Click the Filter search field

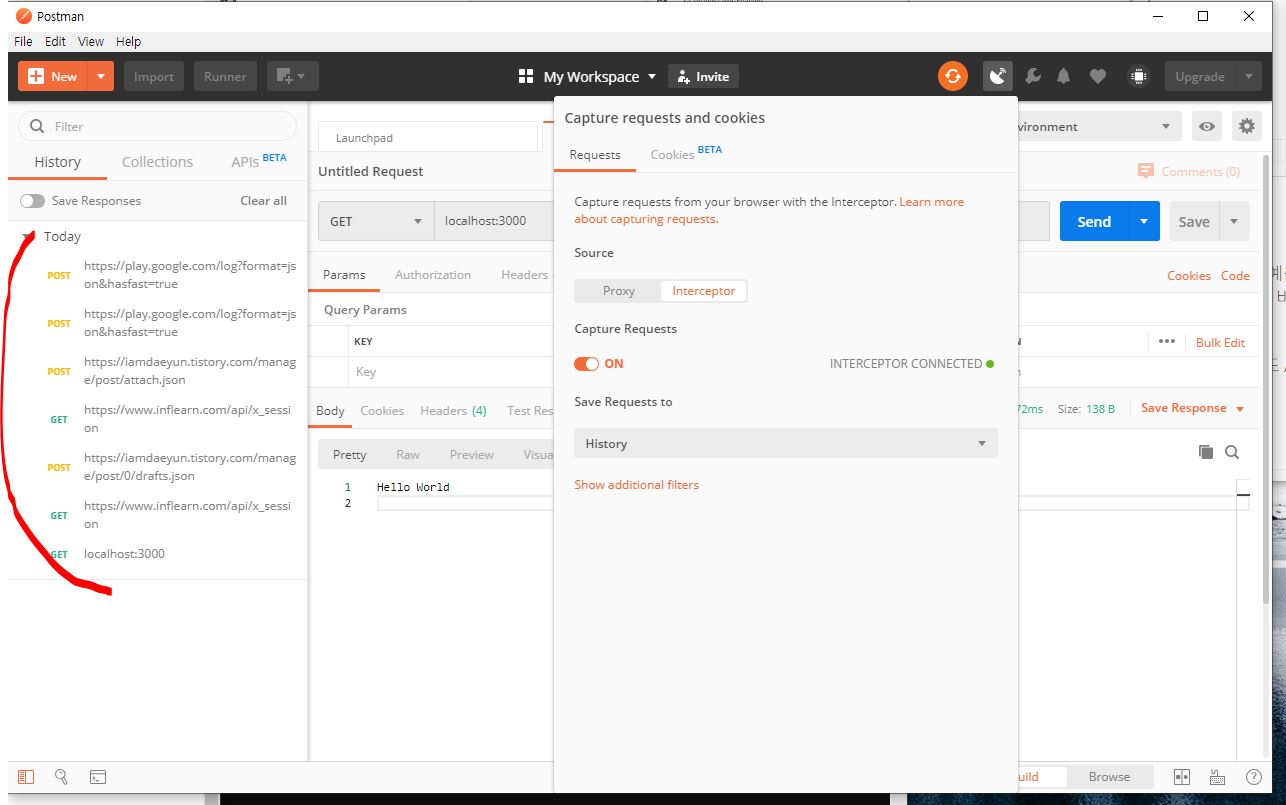[157, 126]
